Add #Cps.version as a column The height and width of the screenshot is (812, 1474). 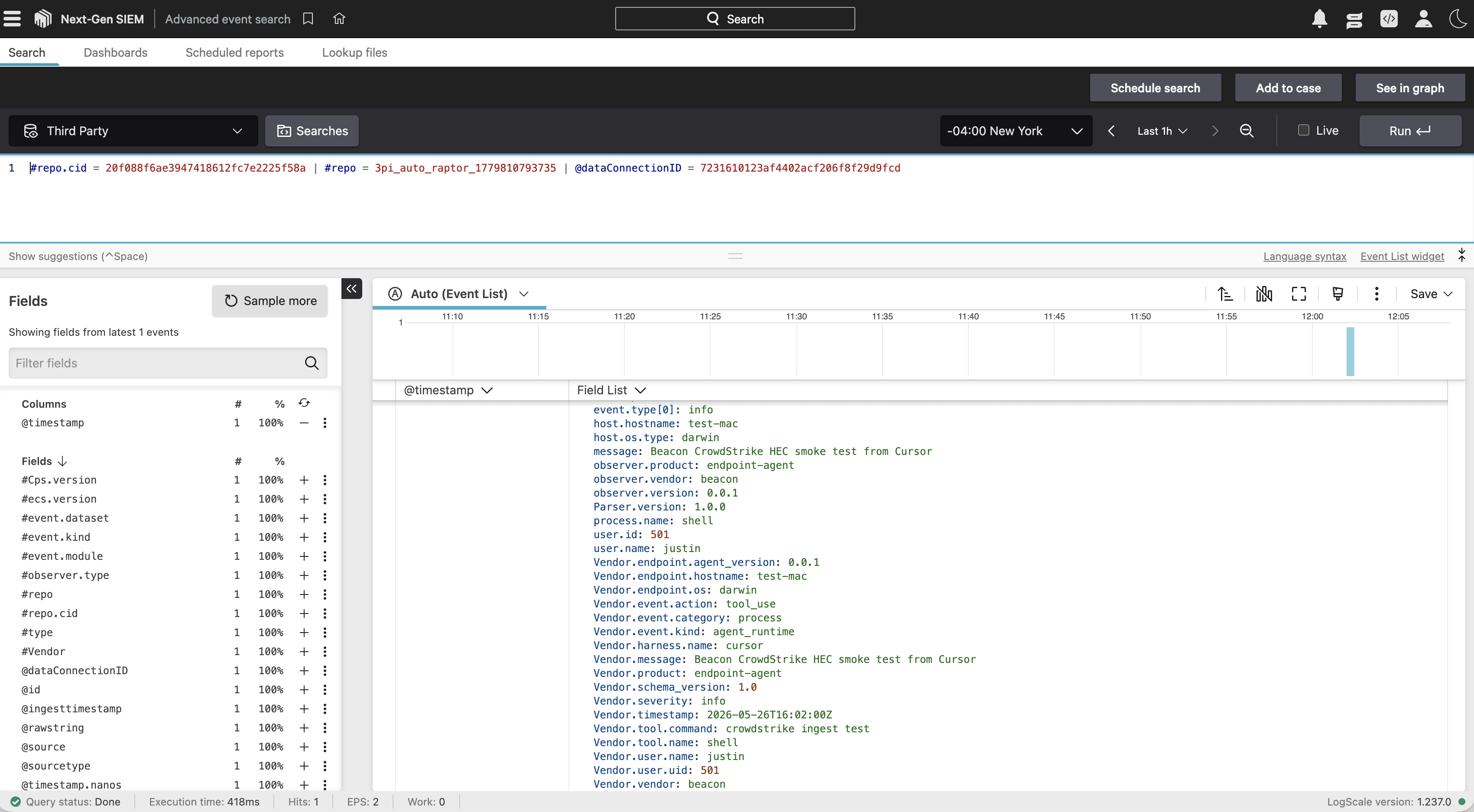[304, 480]
